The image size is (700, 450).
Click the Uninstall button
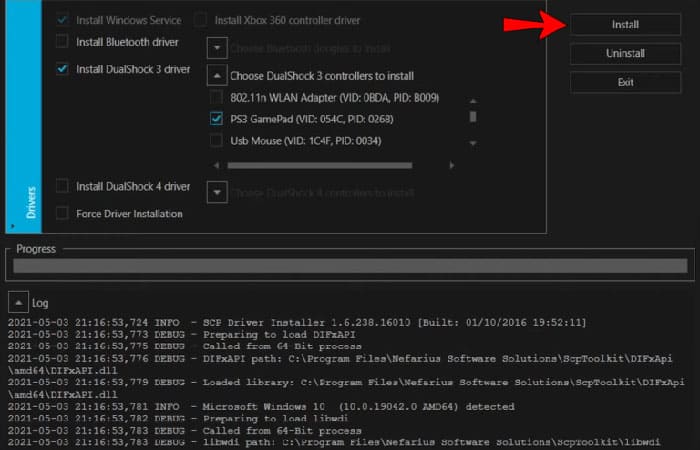[625, 54]
